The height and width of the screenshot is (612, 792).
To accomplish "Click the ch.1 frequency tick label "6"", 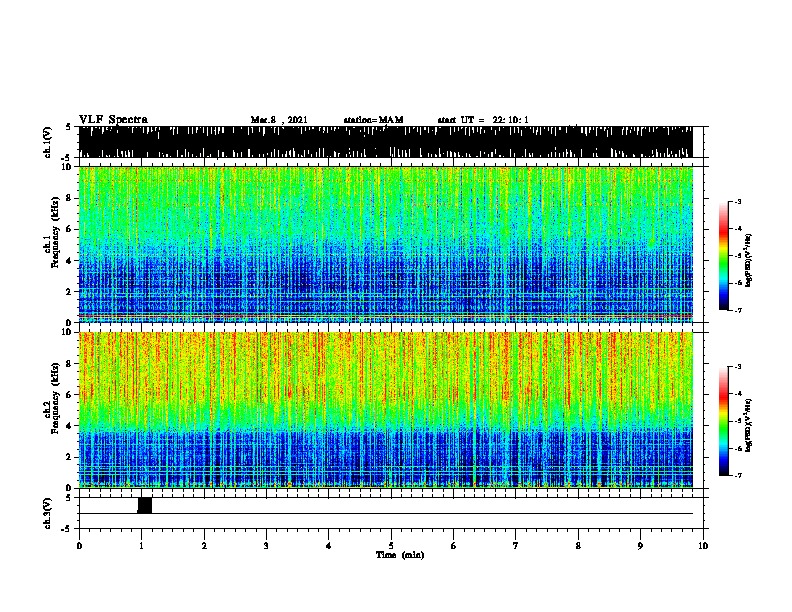I will 69,229.
